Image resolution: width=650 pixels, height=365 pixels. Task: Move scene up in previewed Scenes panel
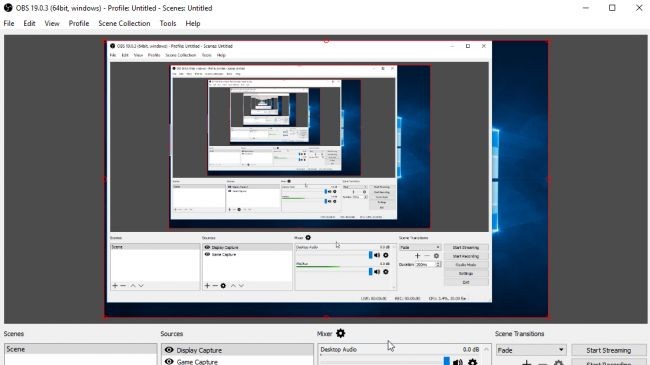tap(133, 285)
